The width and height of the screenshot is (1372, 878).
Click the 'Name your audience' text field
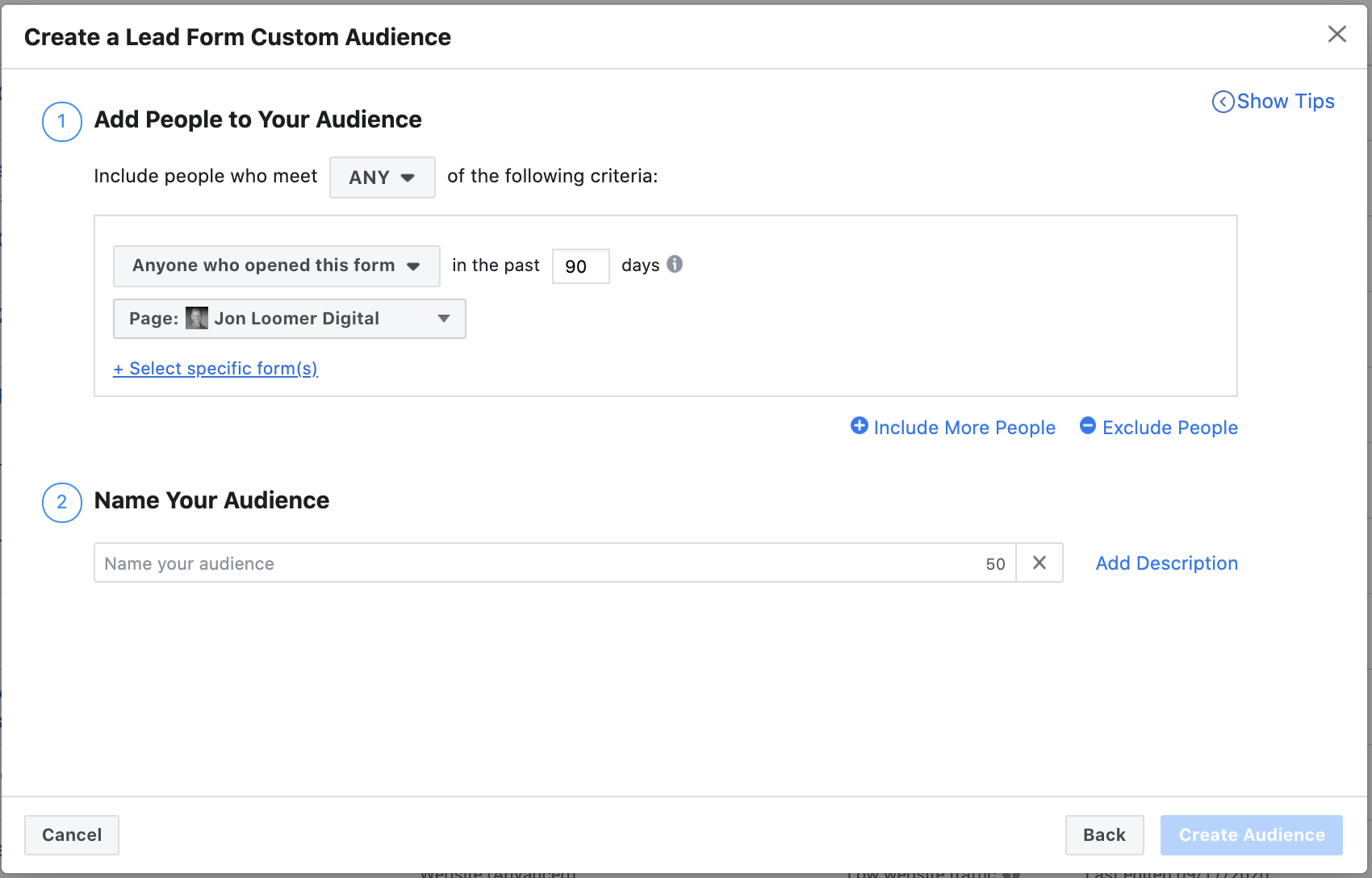coord(554,563)
